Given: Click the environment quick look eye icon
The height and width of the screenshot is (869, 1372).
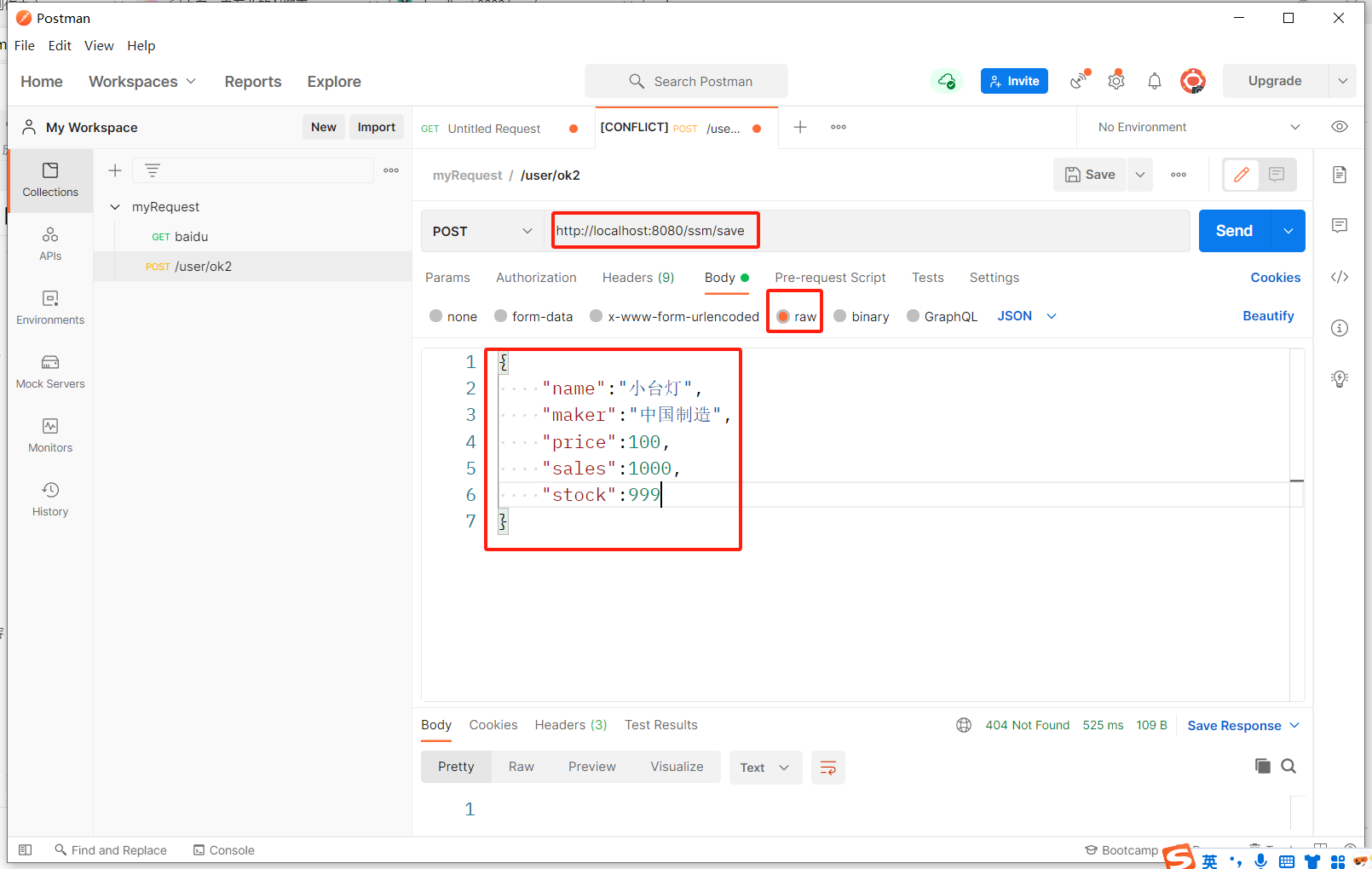Looking at the screenshot, I should coord(1340,127).
